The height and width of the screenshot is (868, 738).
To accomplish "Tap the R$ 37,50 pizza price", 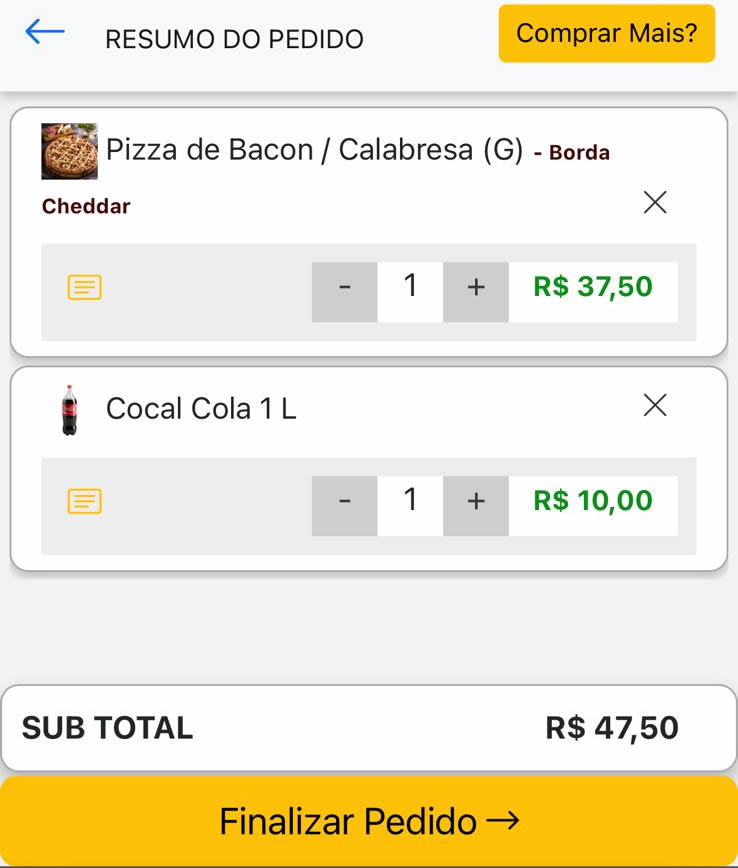I will [593, 287].
